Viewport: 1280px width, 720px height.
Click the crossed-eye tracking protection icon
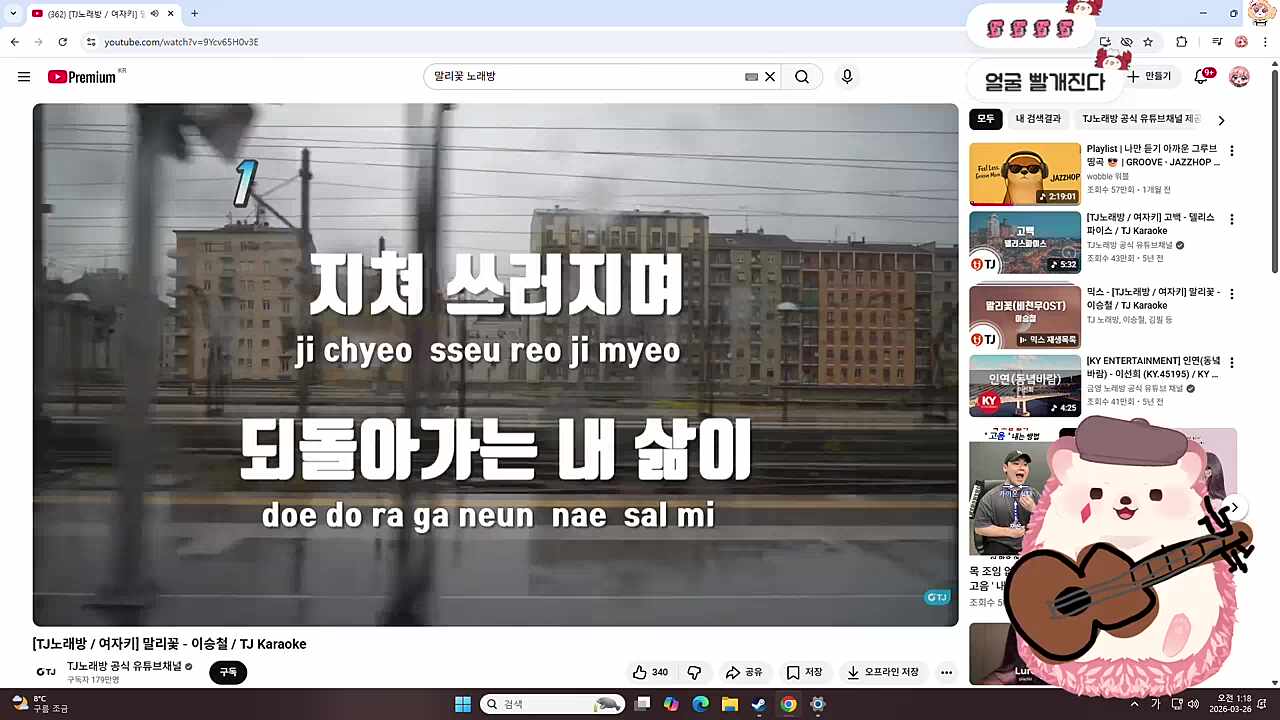pos(1126,42)
